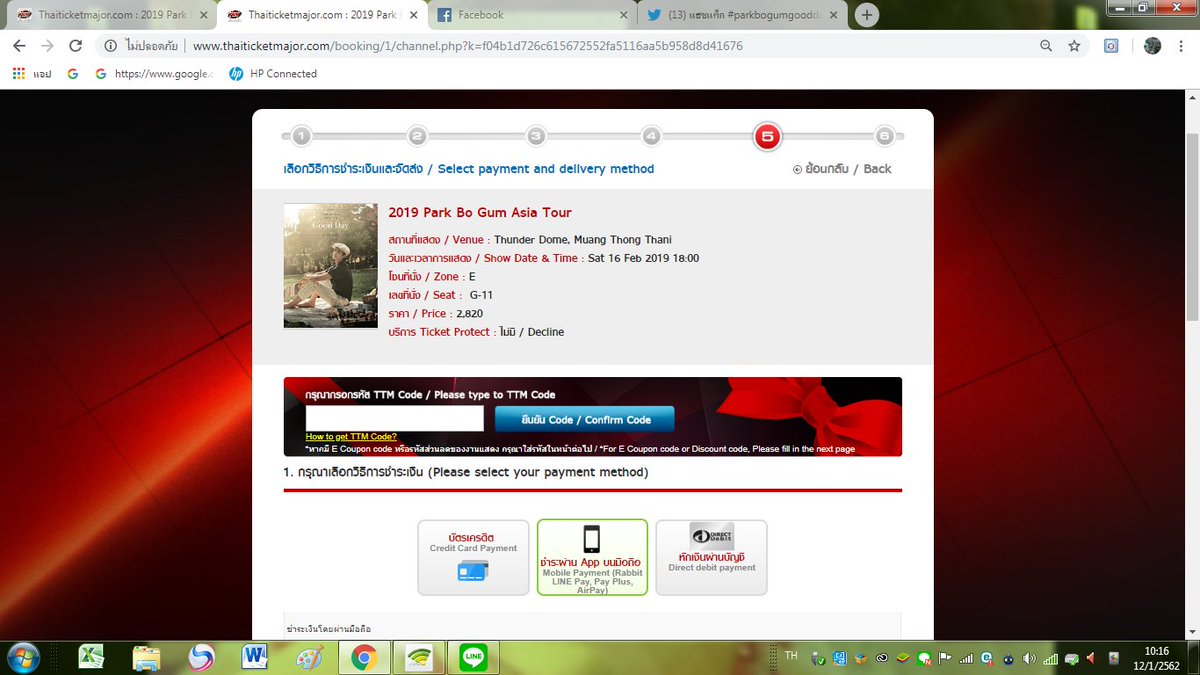The width and height of the screenshot is (1200, 675).
Task: Open the zoom magnifier in address bar
Action: tap(1046, 46)
